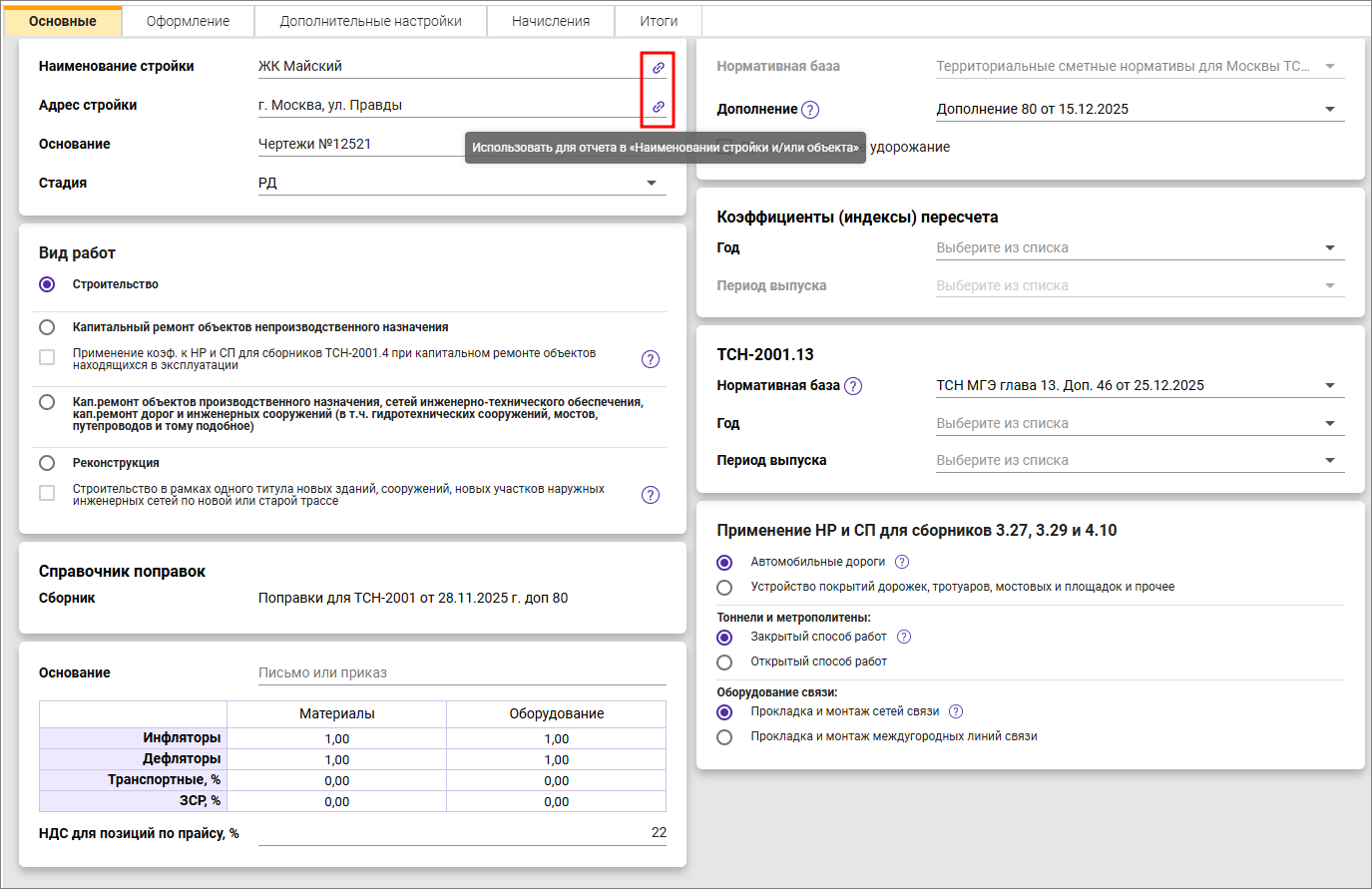Select Реконструкция radio button
The width and height of the screenshot is (1372, 889).
coord(47,463)
